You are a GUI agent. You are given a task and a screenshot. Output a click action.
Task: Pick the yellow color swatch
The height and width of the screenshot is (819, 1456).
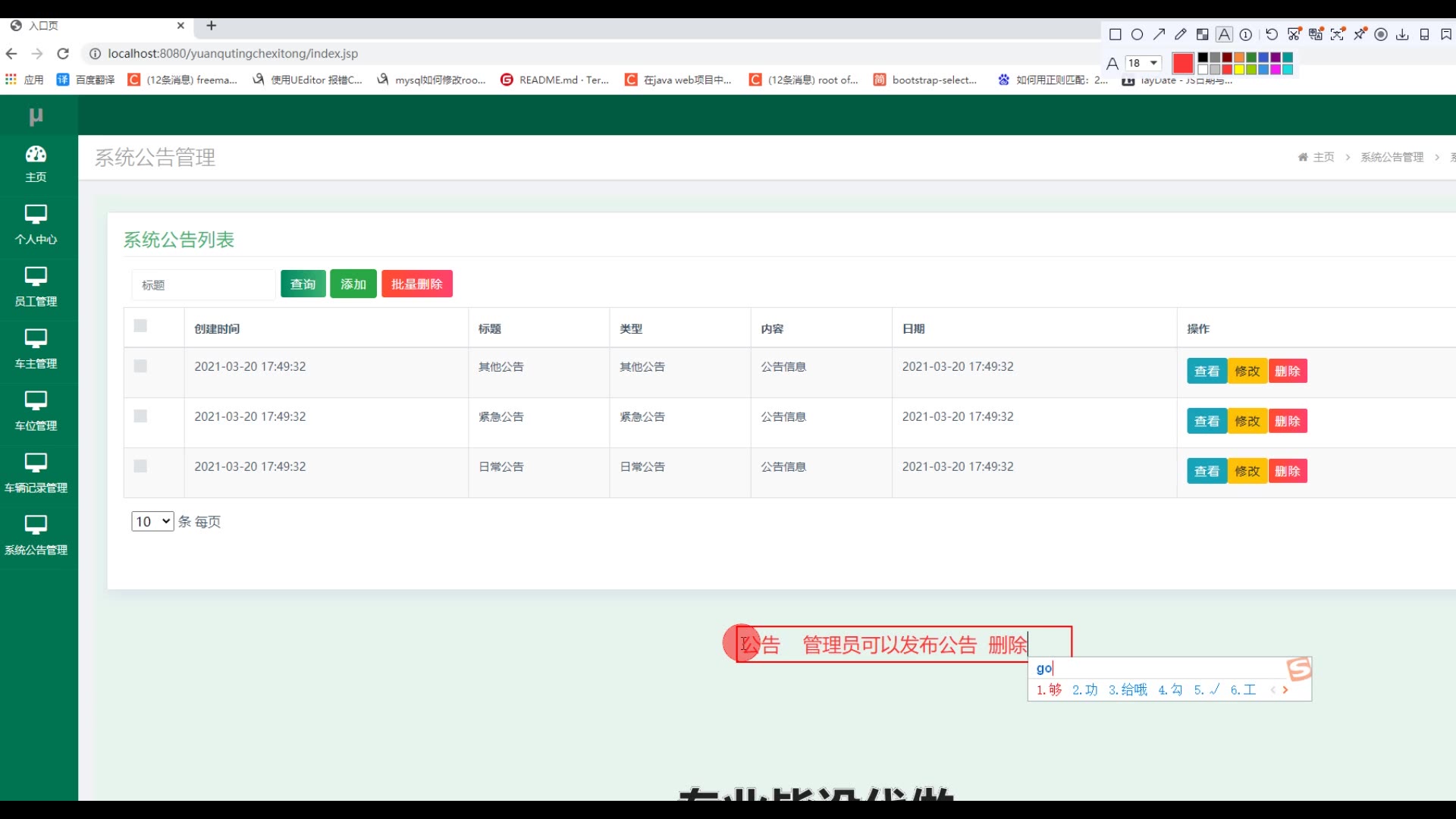[x=1239, y=69]
